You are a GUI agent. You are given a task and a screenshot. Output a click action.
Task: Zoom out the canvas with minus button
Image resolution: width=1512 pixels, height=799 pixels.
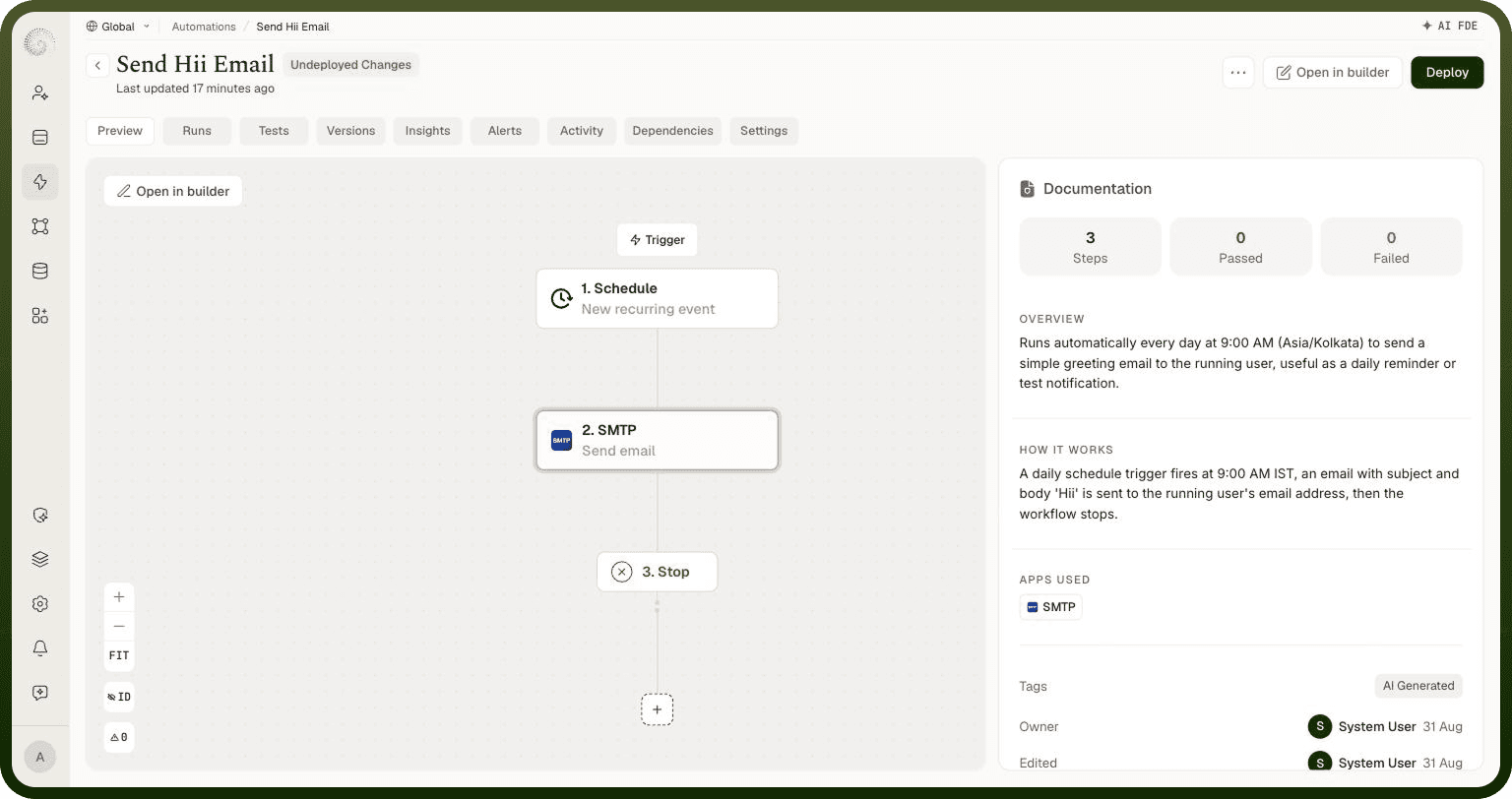point(119,626)
